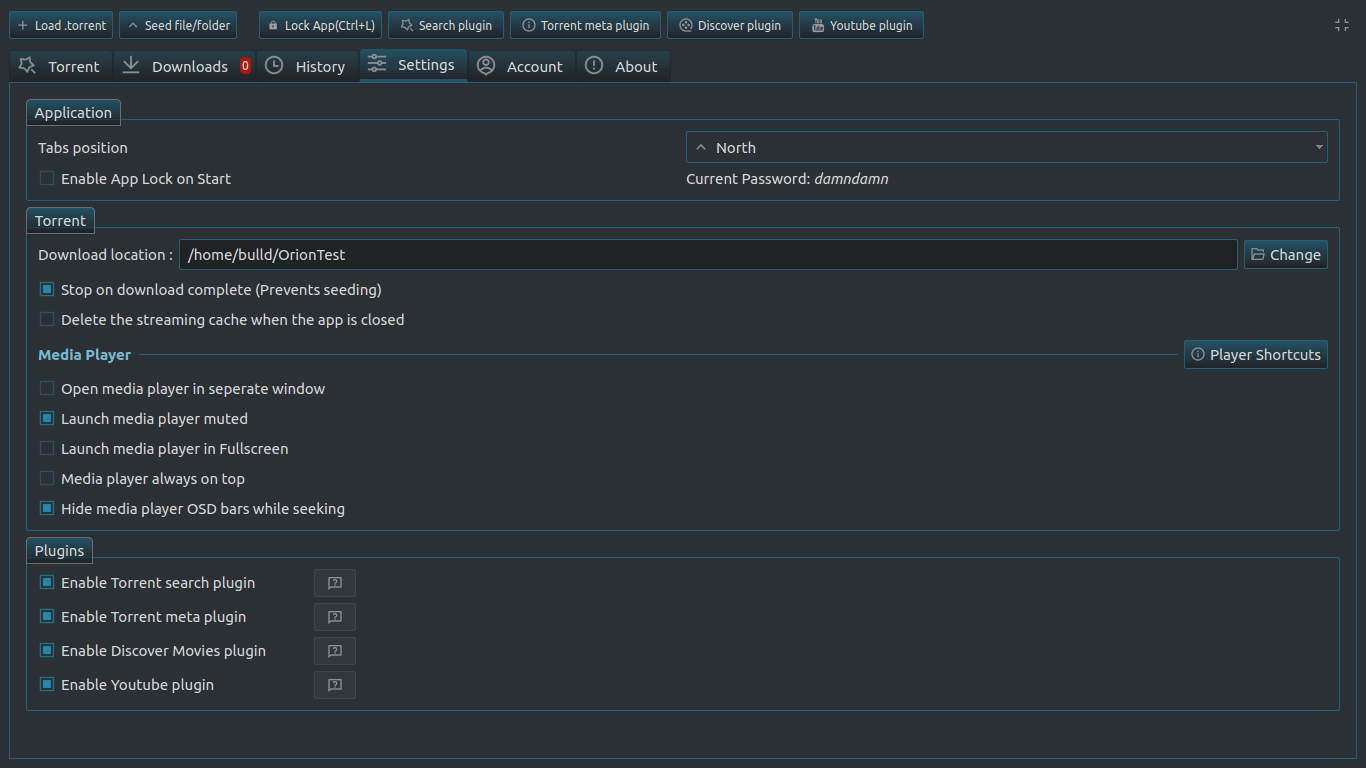This screenshot has height=768, width=1366.
Task: Expand the Tabs position dropdown
Action: (x=1006, y=148)
